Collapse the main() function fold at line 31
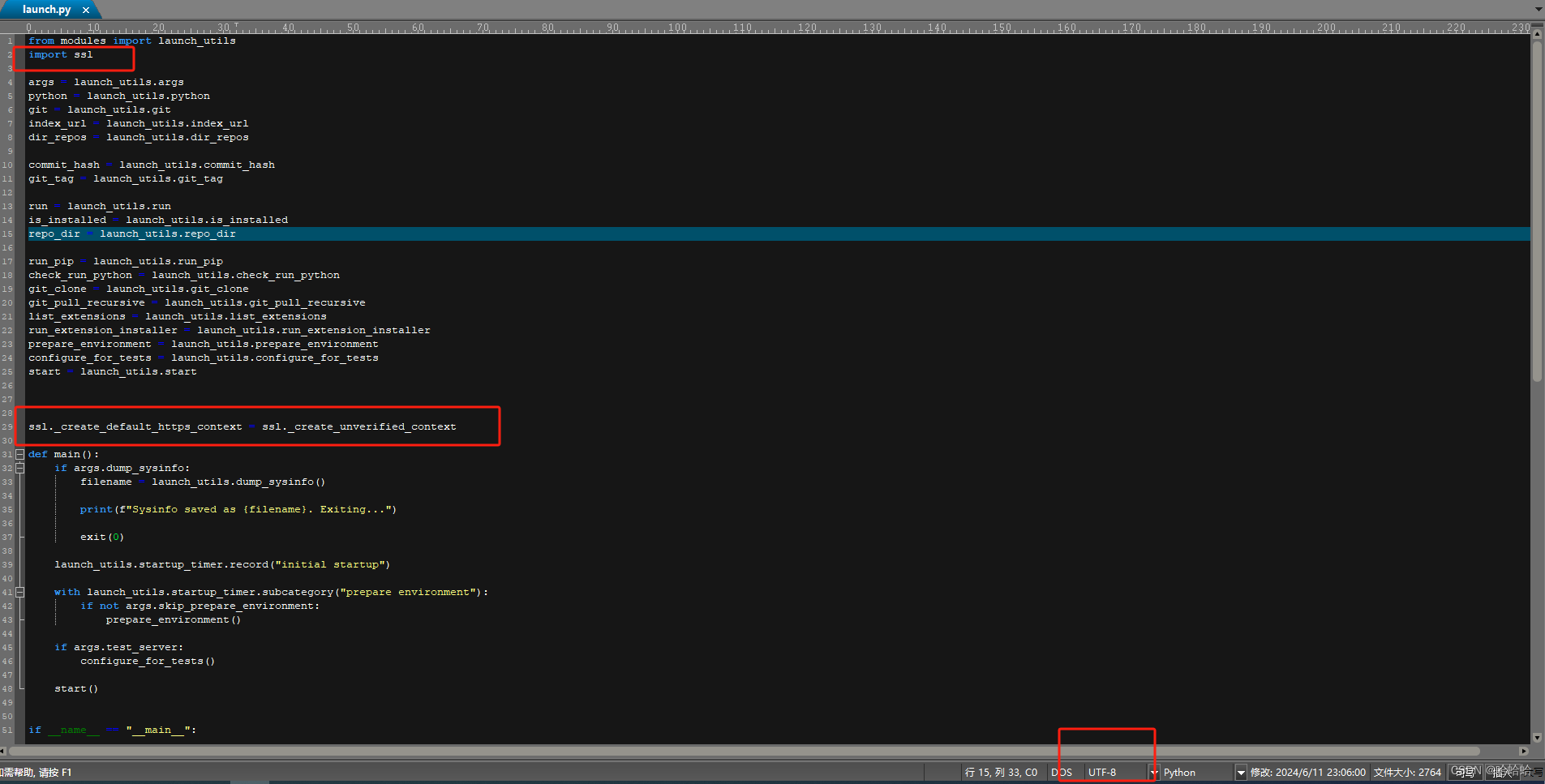The height and width of the screenshot is (784, 1545). [x=20, y=454]
